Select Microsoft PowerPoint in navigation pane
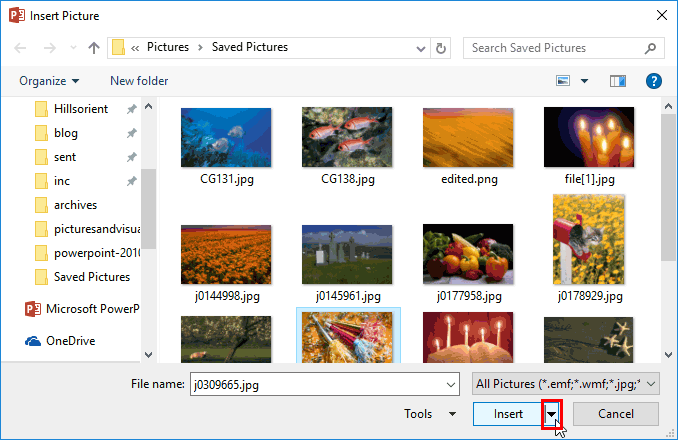The width and height of the screenshot is (678, 440). point(82,309)
